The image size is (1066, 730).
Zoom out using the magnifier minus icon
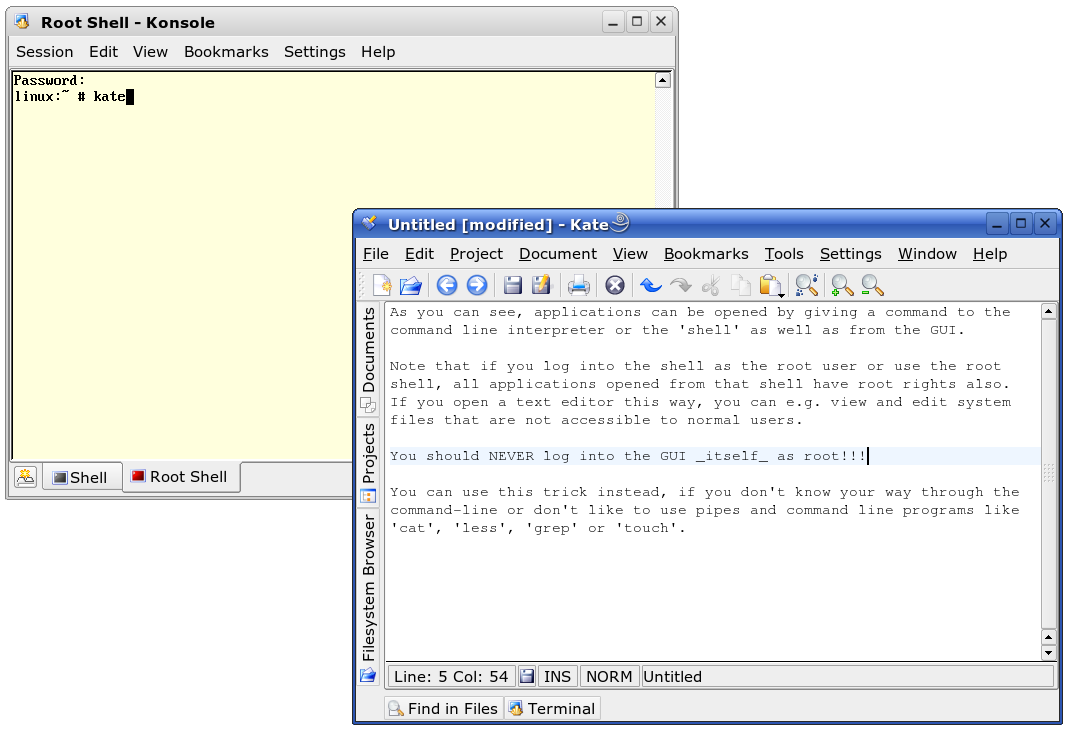[872, 285]
